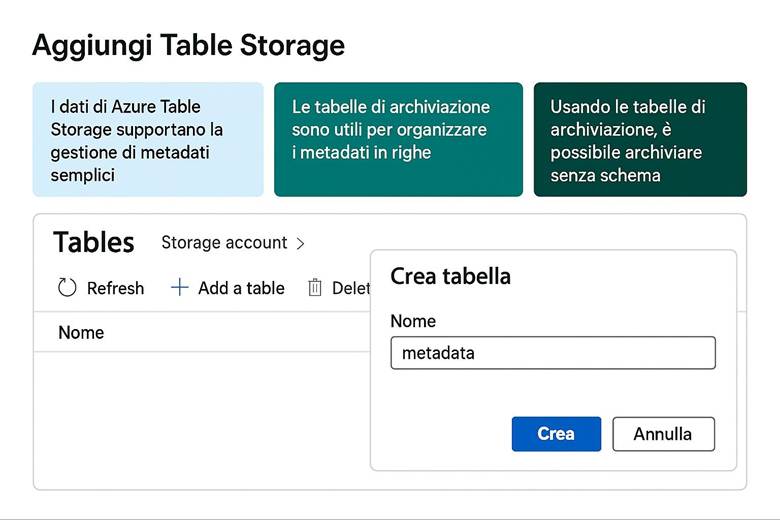
Task: Click the circular arrow Refresh icon
Action: (67, 288)
